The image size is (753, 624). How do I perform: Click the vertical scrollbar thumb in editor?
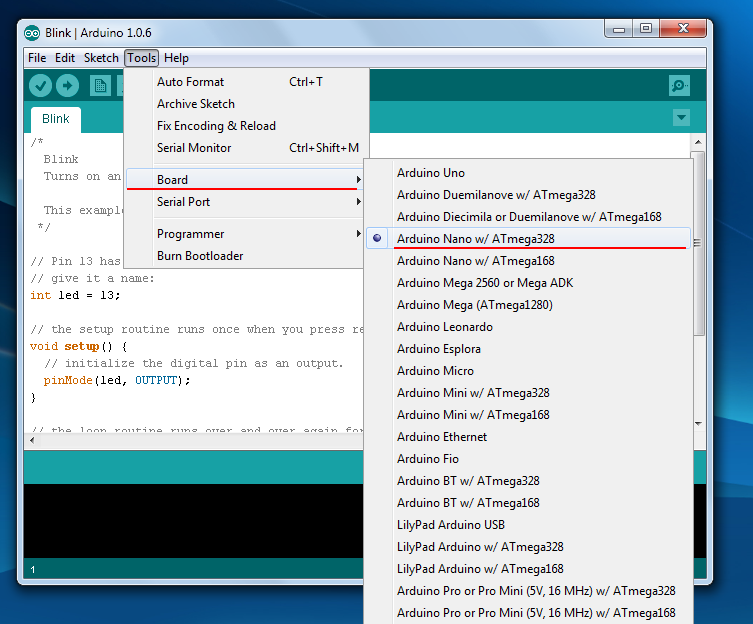coord(699,243)
